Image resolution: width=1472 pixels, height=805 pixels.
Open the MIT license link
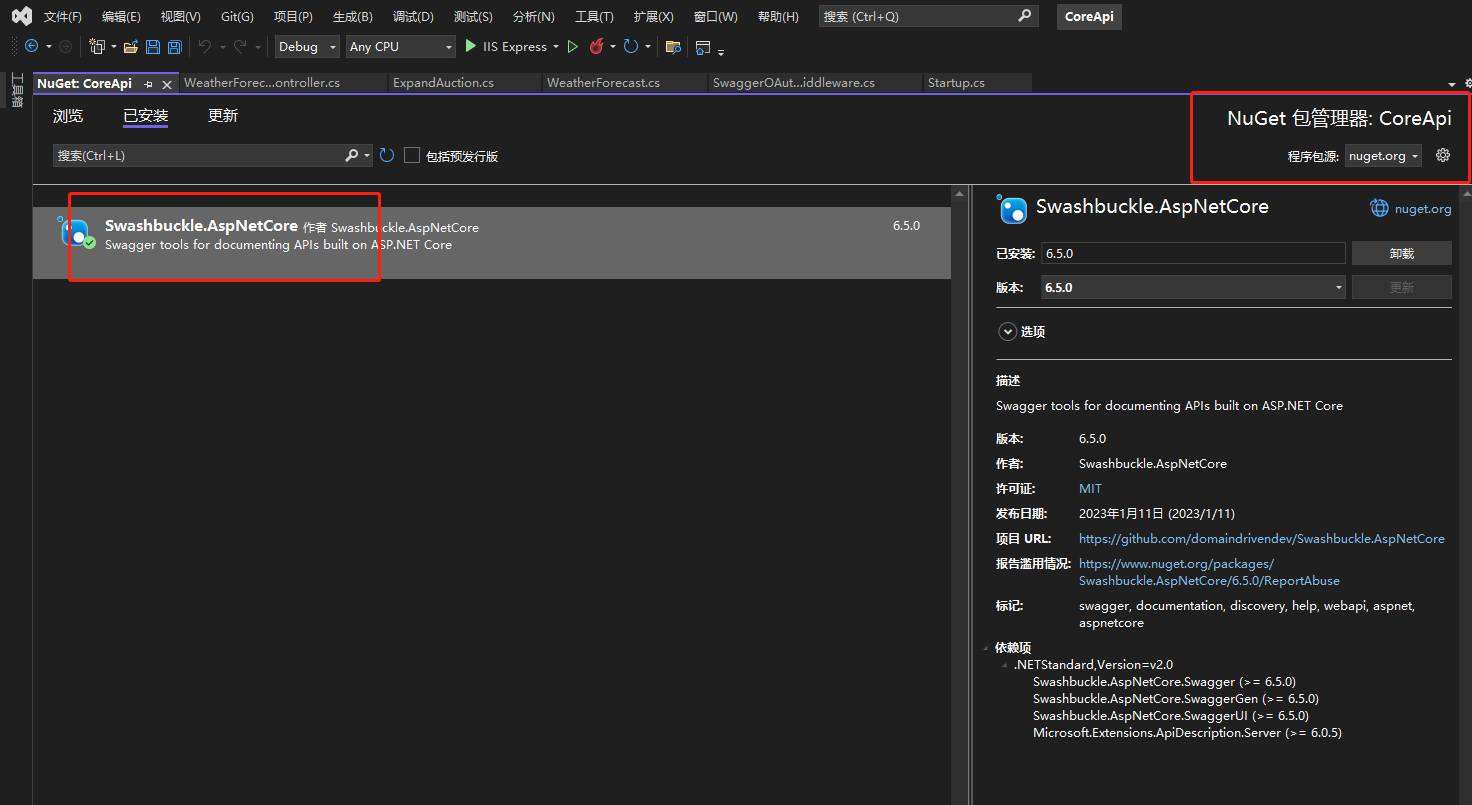[x=1090, y=489]
